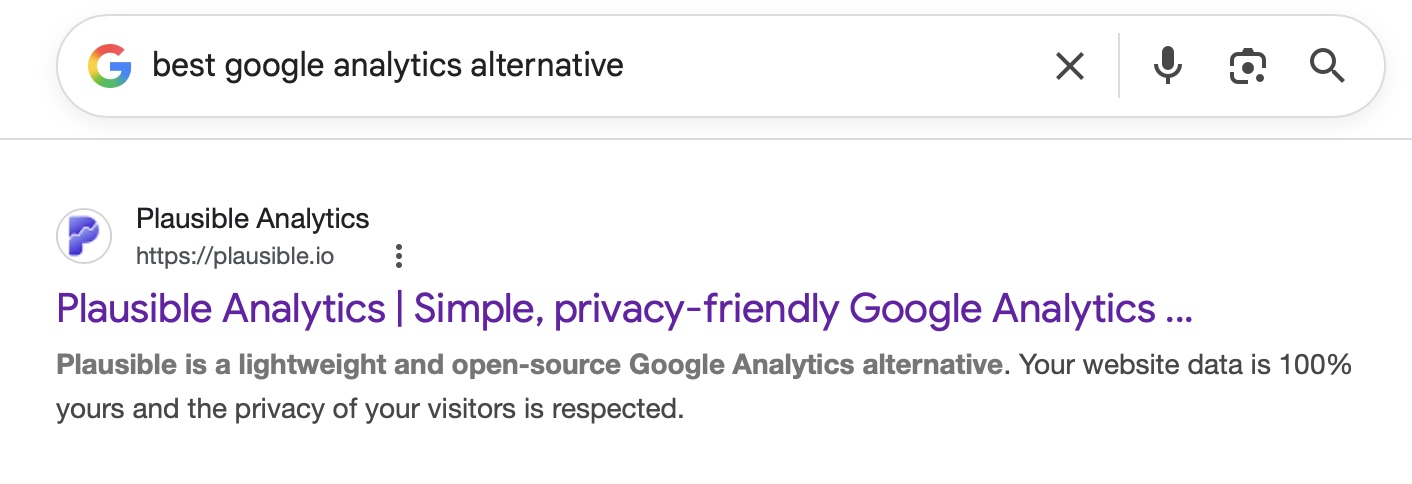Start voice search with microphone icon
1412x484 pixels.
point(1167,67)
